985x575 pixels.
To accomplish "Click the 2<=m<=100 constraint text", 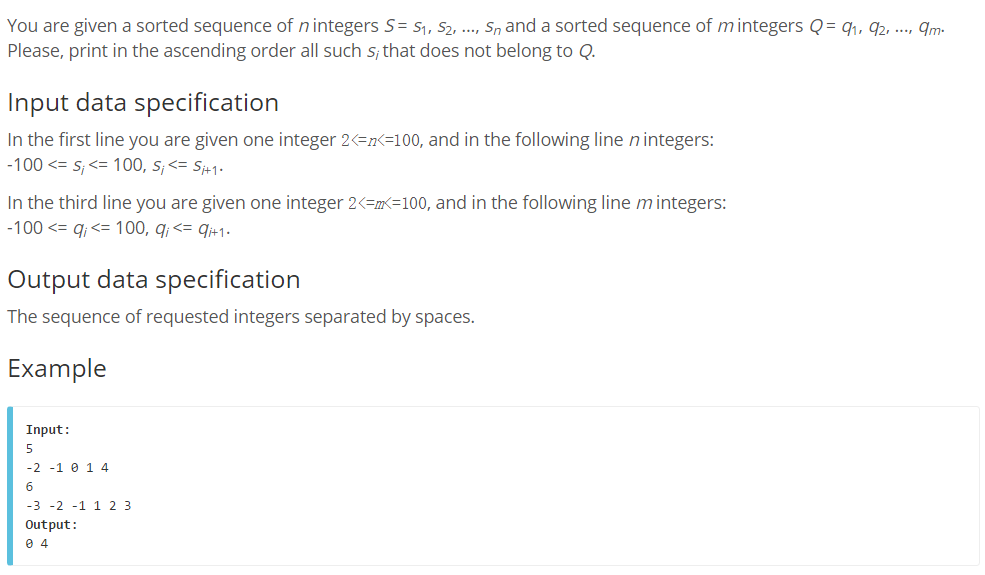I will (388, 203).
